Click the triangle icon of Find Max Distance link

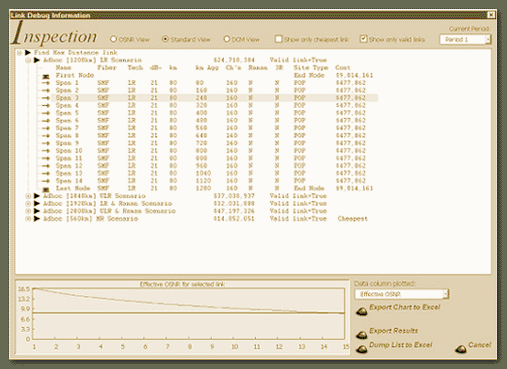pos(28,53)
